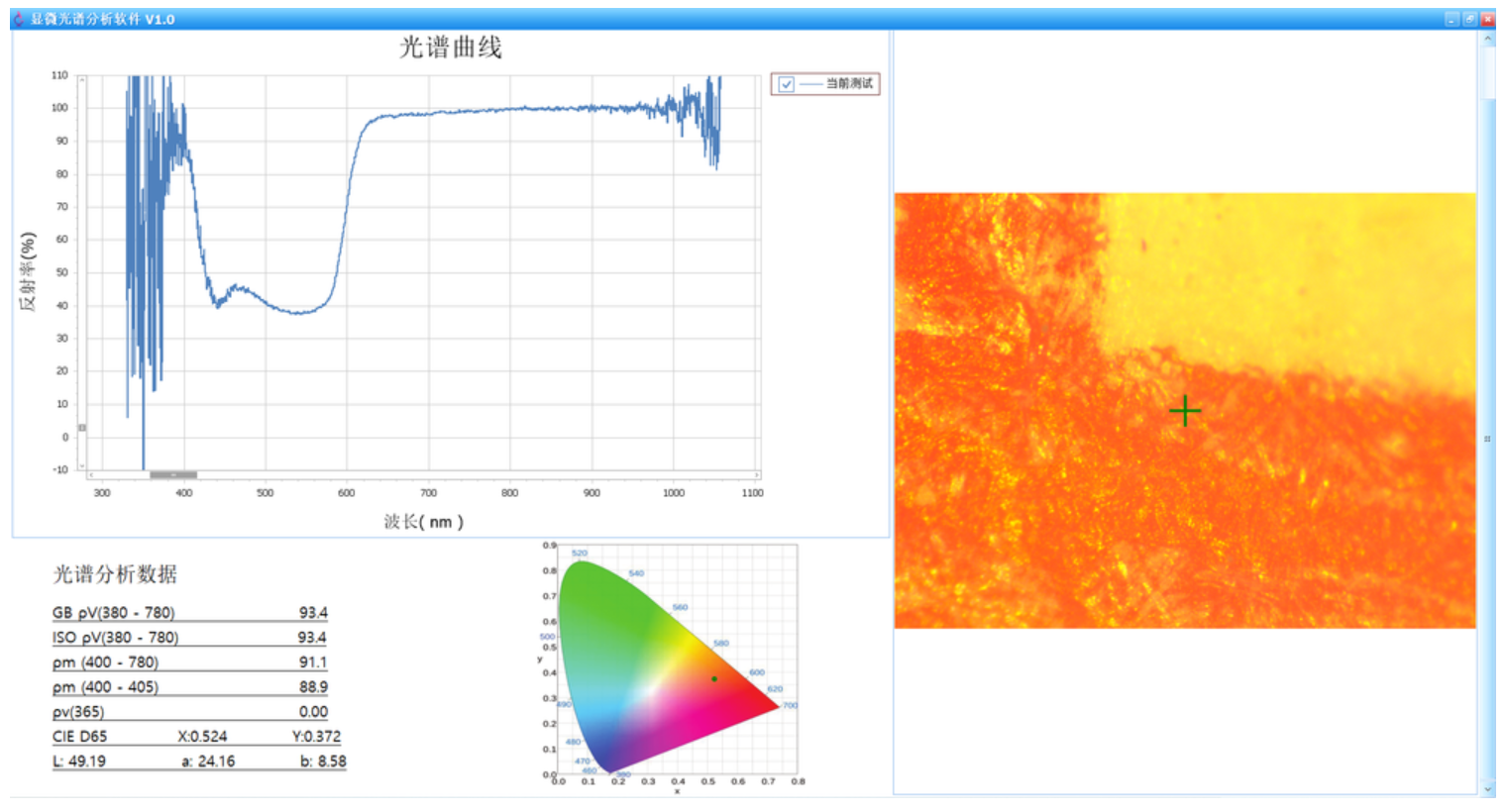Click the chart's vertical scroll down arrow
This screenshot has height=812, width=1507.
coord(82,463)
